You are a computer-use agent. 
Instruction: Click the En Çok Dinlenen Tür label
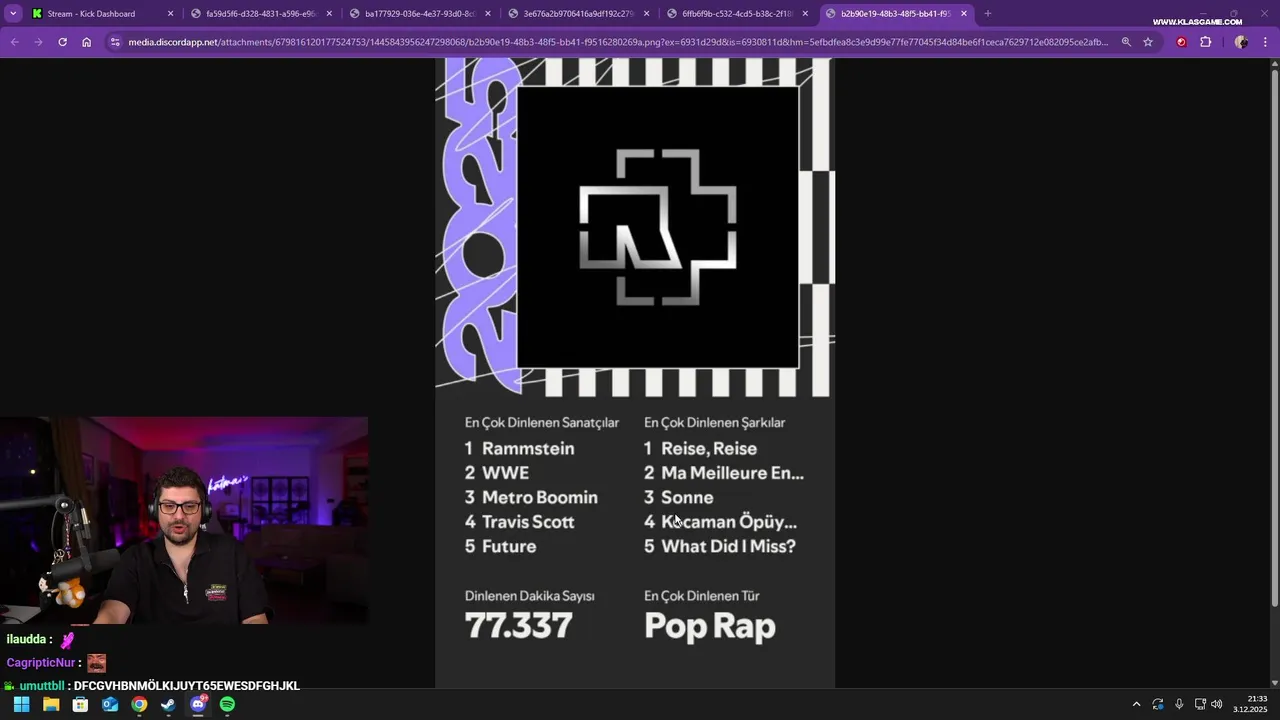click(x=702, y=596)
